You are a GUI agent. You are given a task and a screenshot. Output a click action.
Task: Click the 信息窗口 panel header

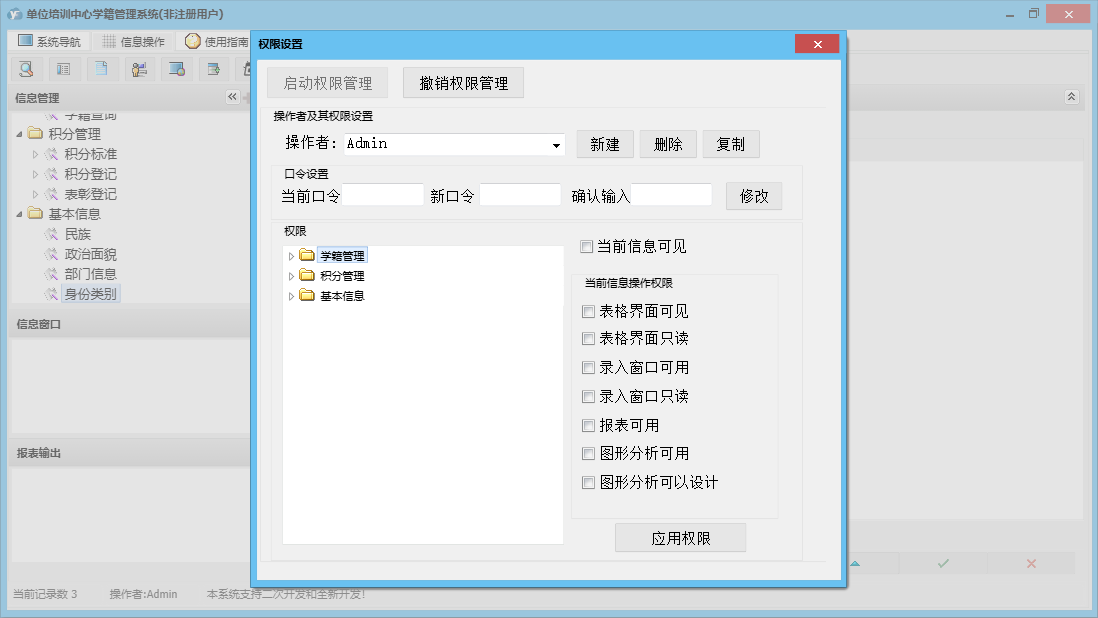pos(130,324)
